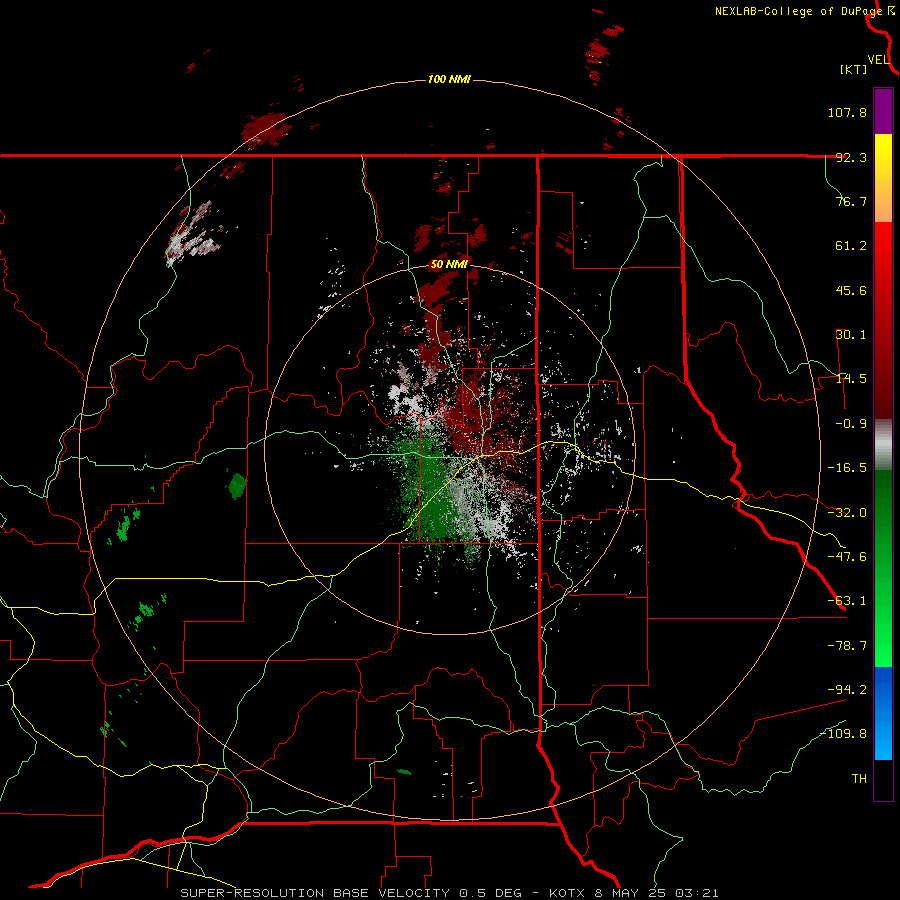The width and height of the screenshot is (900, 900).
Task: Click the -16.5 velocity scale label
Action: [847, 468]
